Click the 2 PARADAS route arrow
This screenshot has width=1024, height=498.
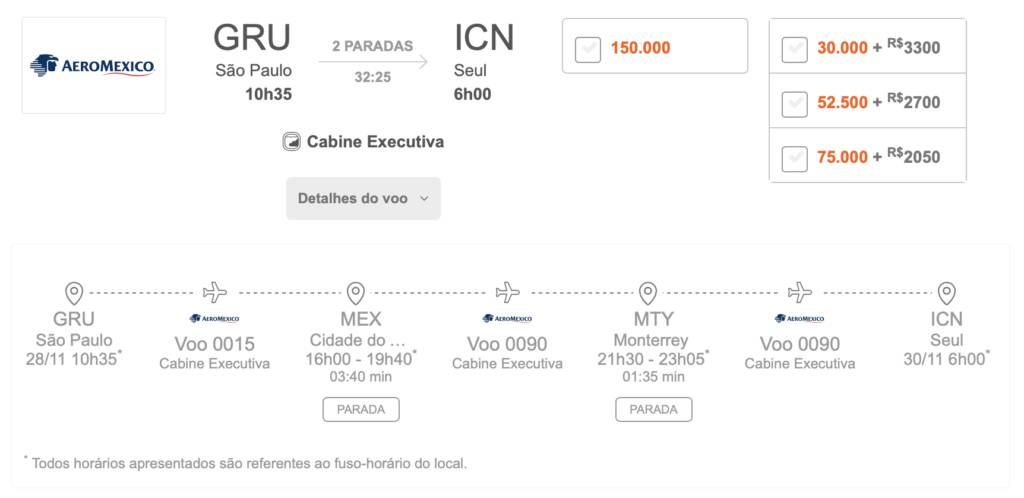pos(373,62)
